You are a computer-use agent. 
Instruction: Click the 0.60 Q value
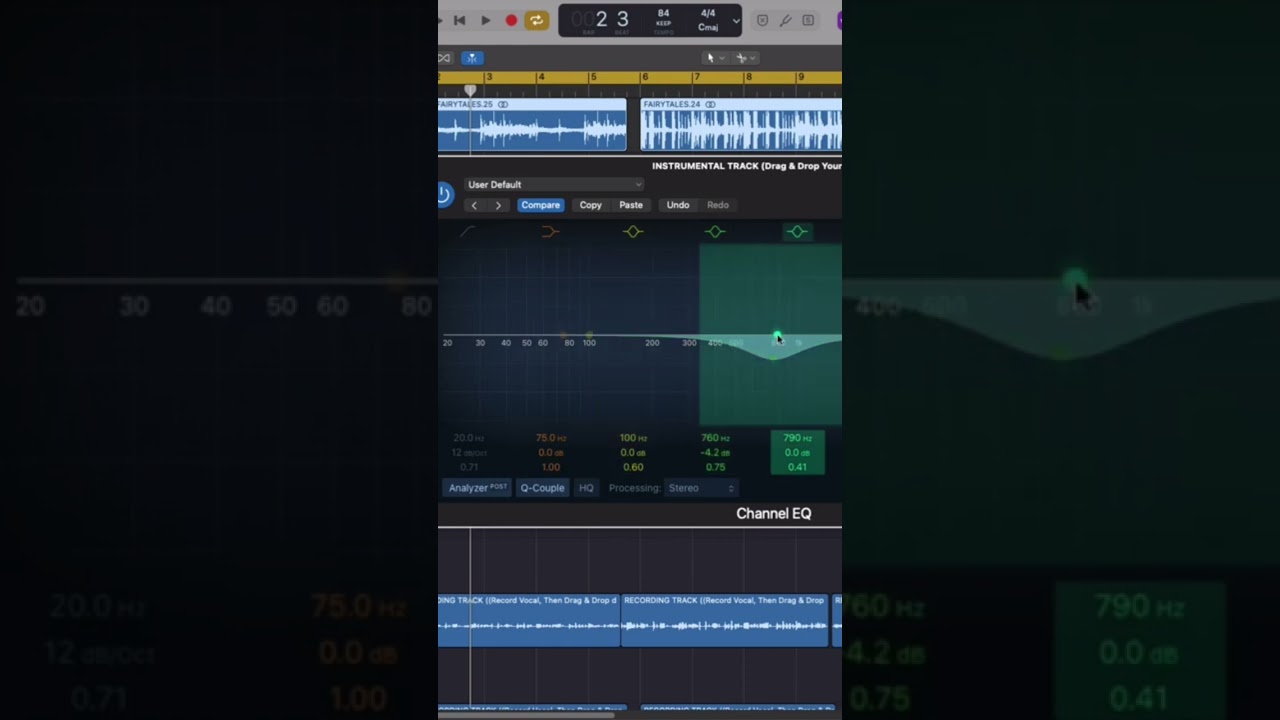633,467
